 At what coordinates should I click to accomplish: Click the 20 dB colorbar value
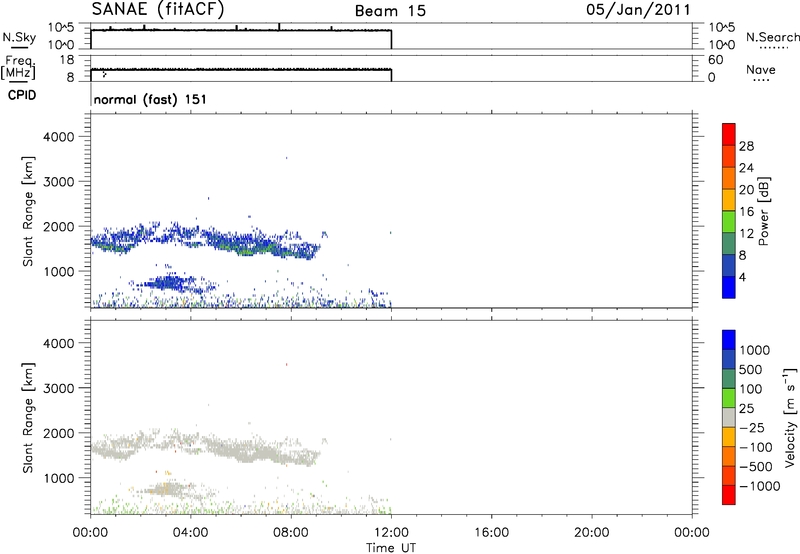tap(746, 190)
